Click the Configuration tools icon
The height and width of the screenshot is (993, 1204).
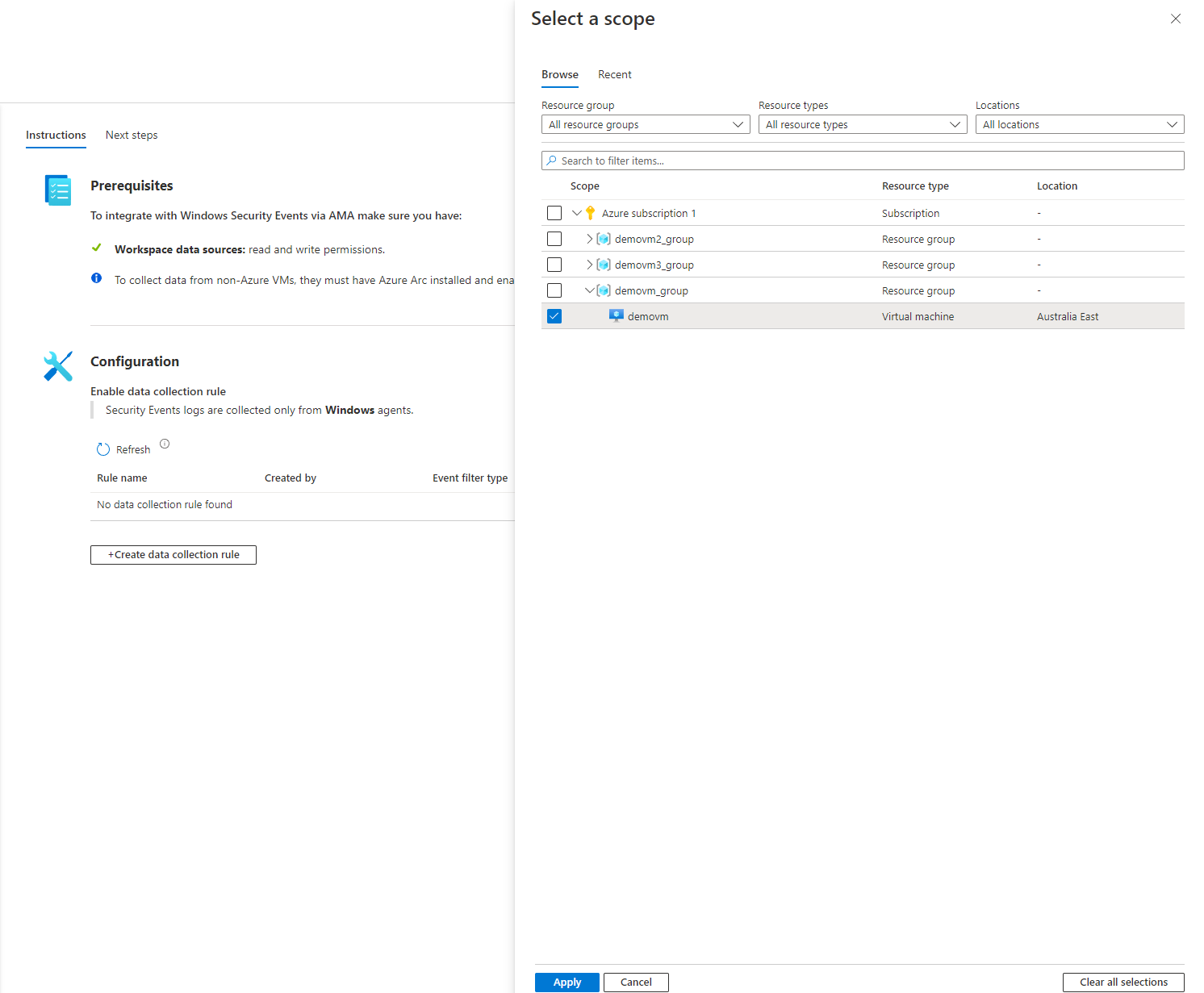point(56,365)
